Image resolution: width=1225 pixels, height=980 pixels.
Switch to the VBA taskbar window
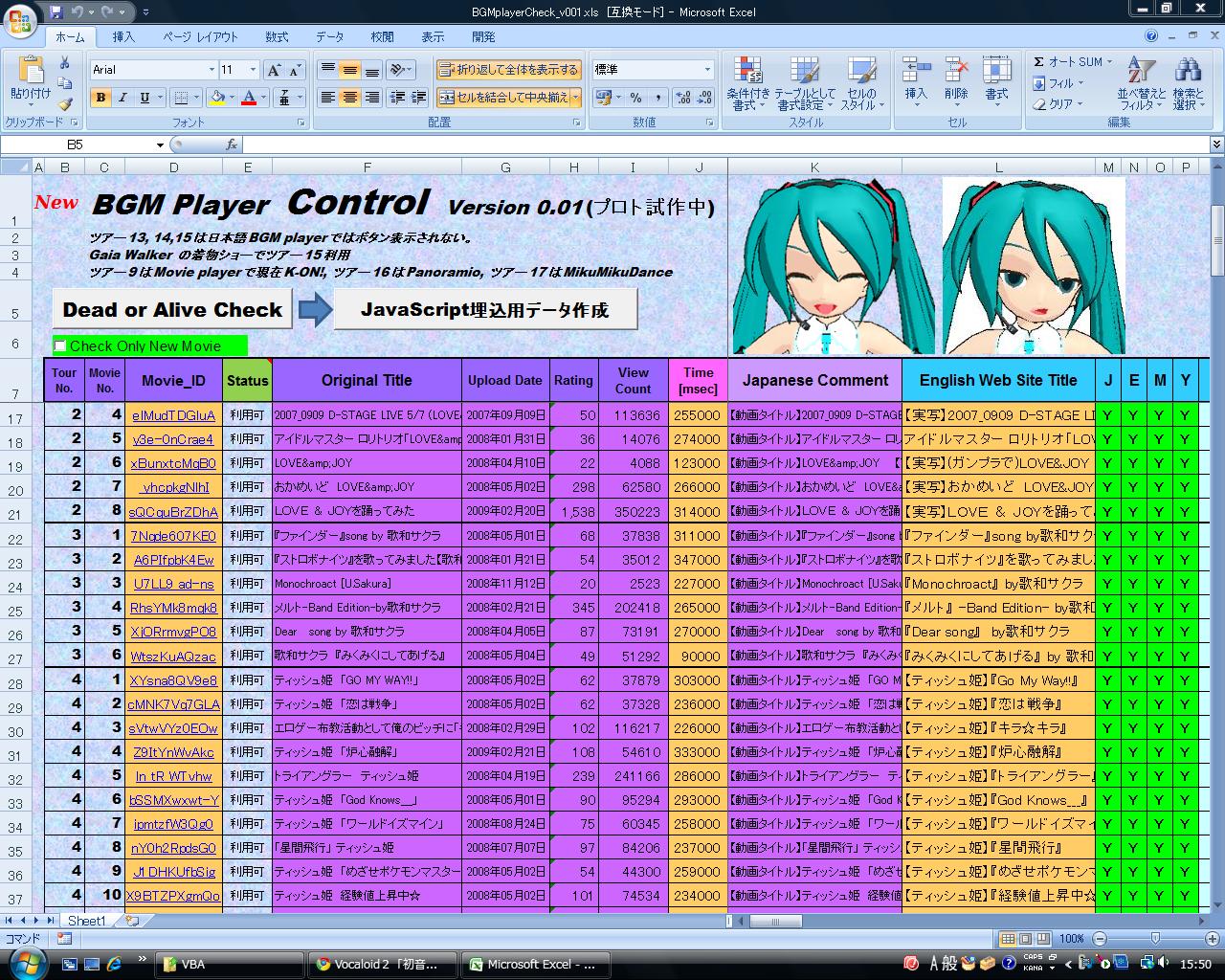(x=228, y=964)
